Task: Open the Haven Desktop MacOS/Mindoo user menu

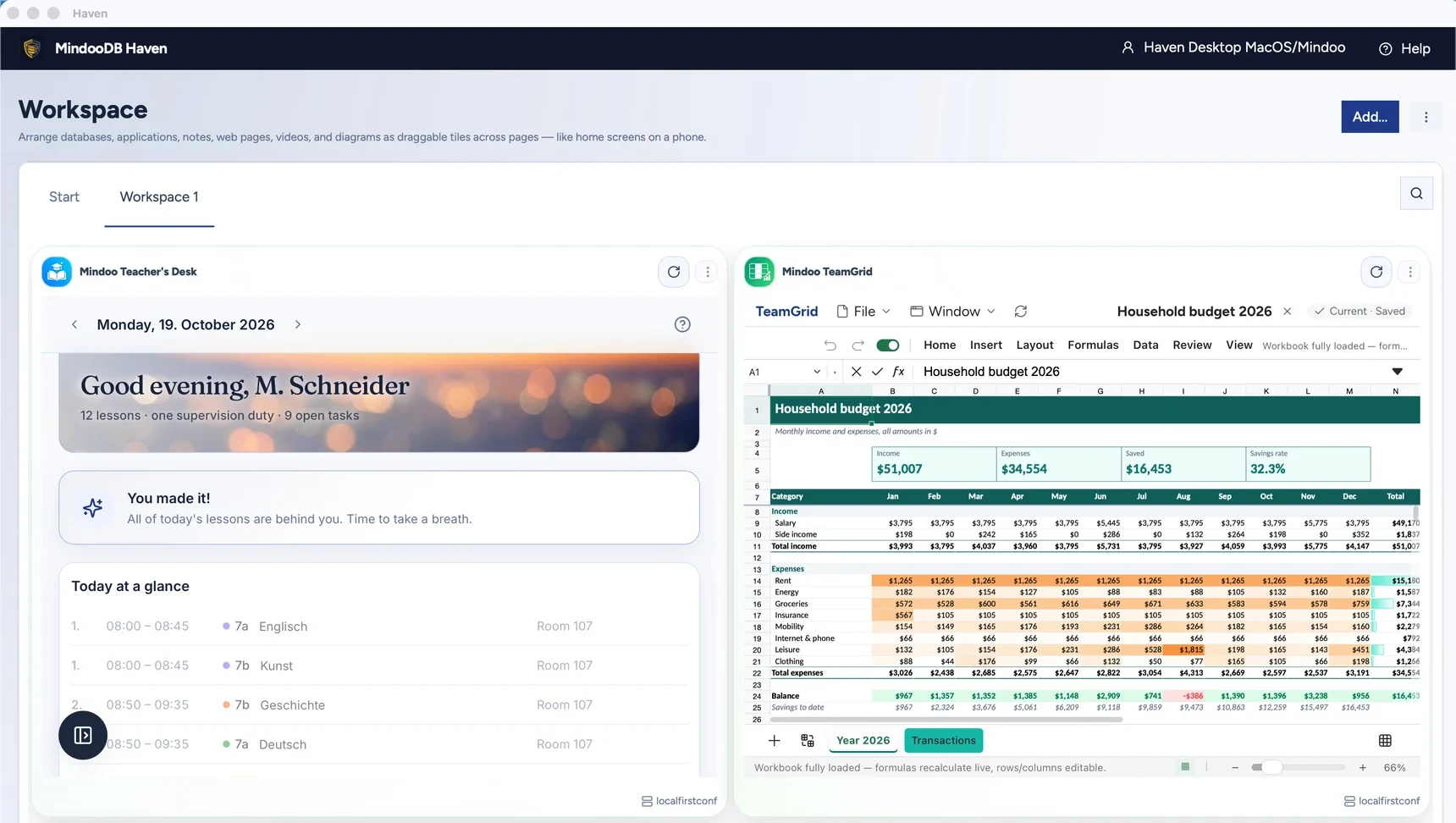Action: point(1233,47)
